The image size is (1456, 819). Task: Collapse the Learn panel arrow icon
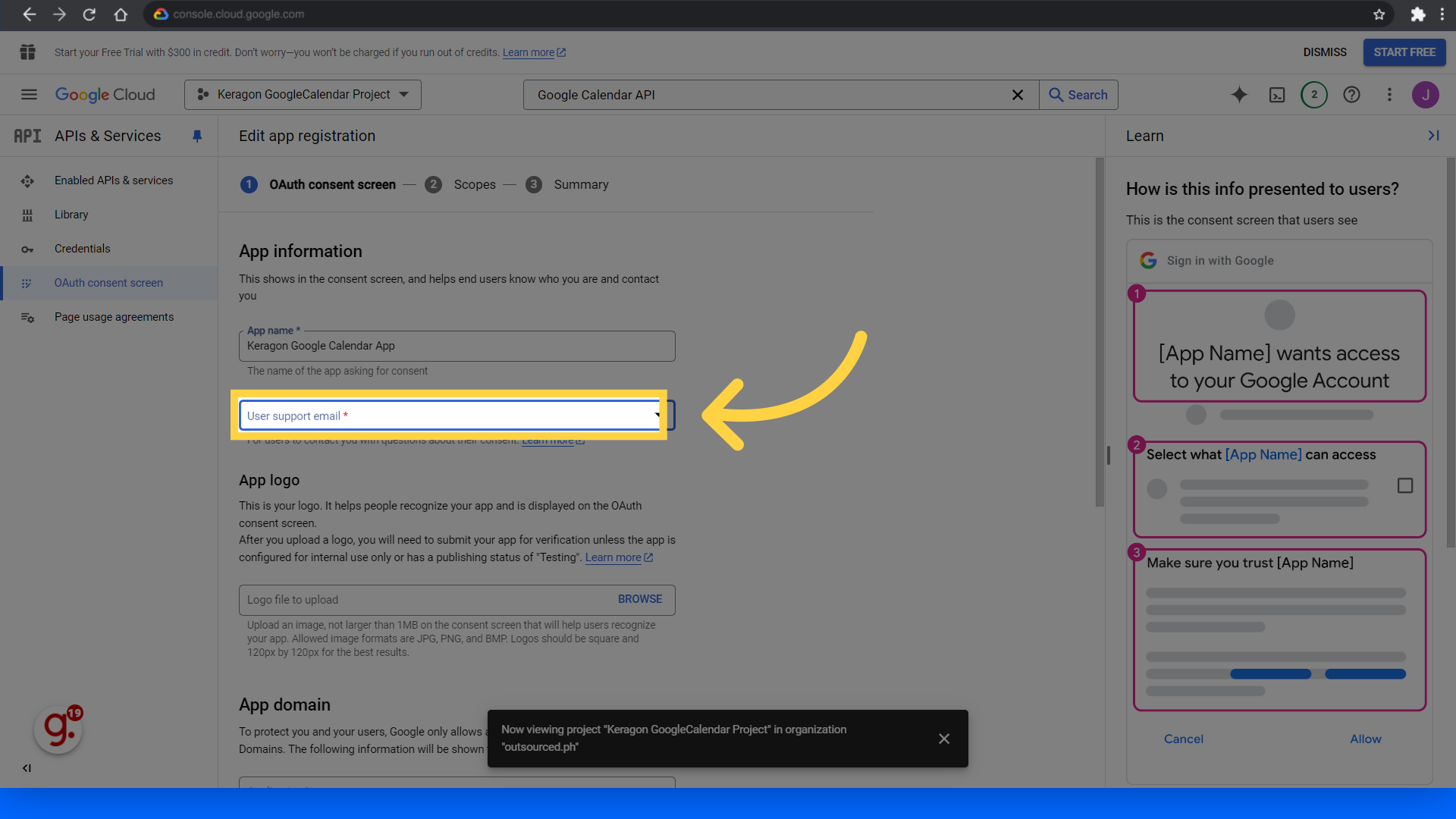tap(1433, 136)
